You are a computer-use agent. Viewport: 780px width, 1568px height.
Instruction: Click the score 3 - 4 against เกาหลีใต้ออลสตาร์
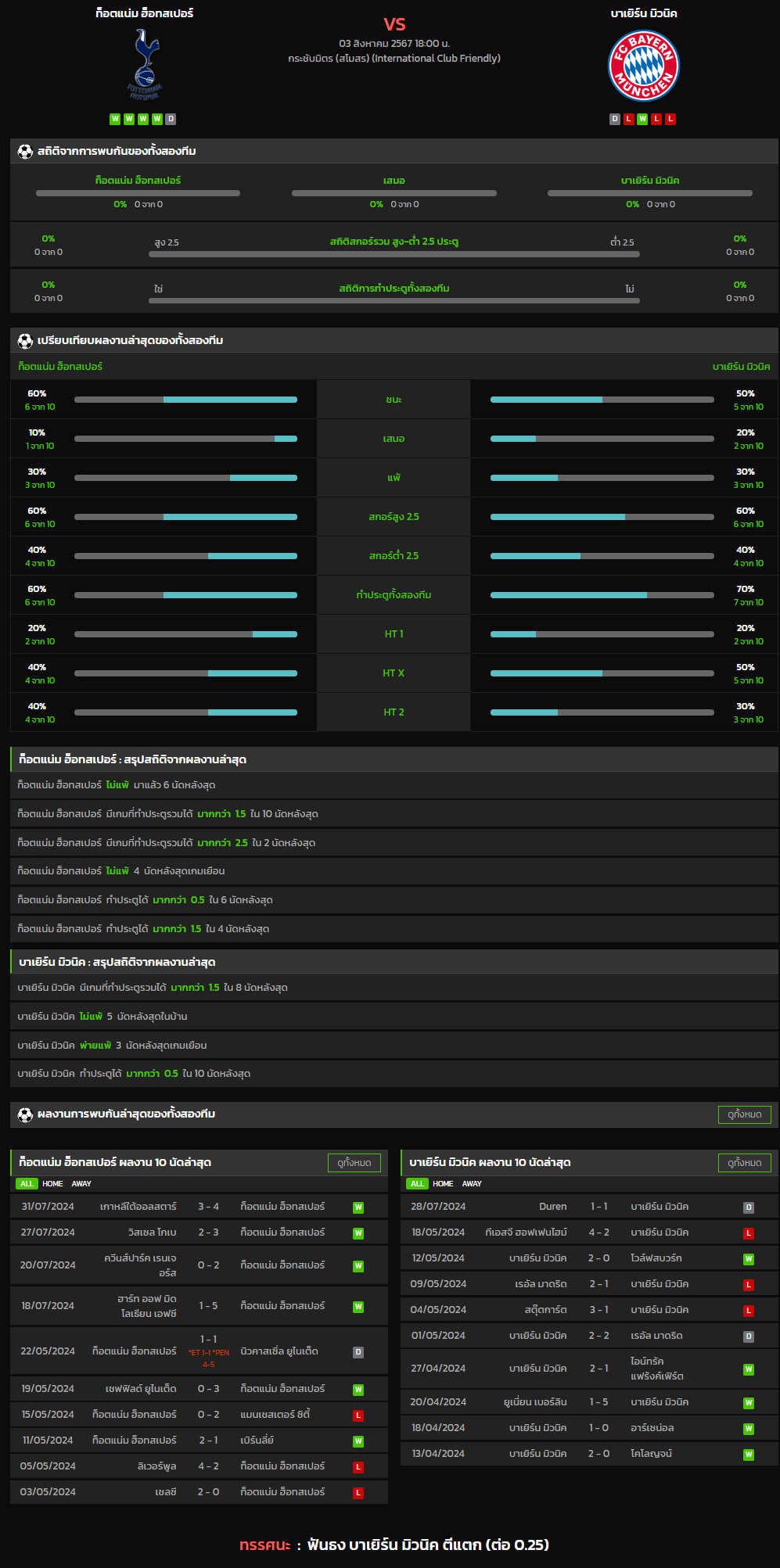coord(209,1207)
